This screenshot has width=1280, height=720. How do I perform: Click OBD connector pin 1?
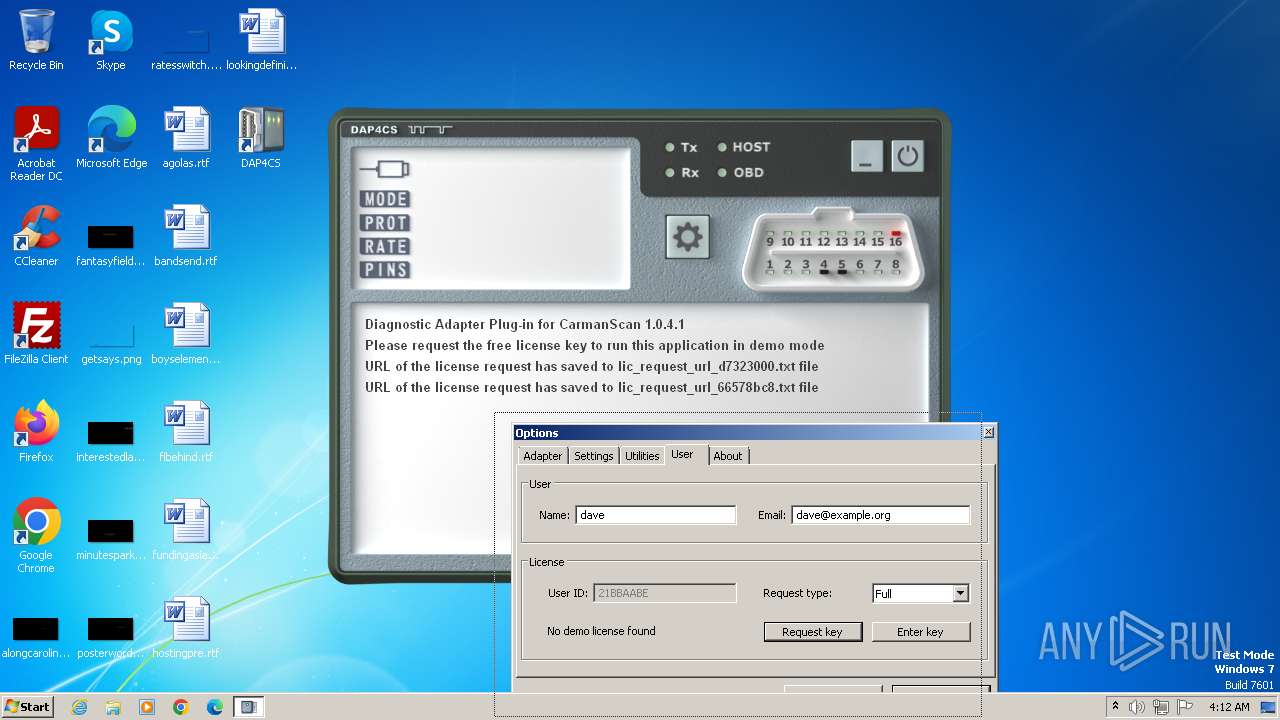pos(770,265)
